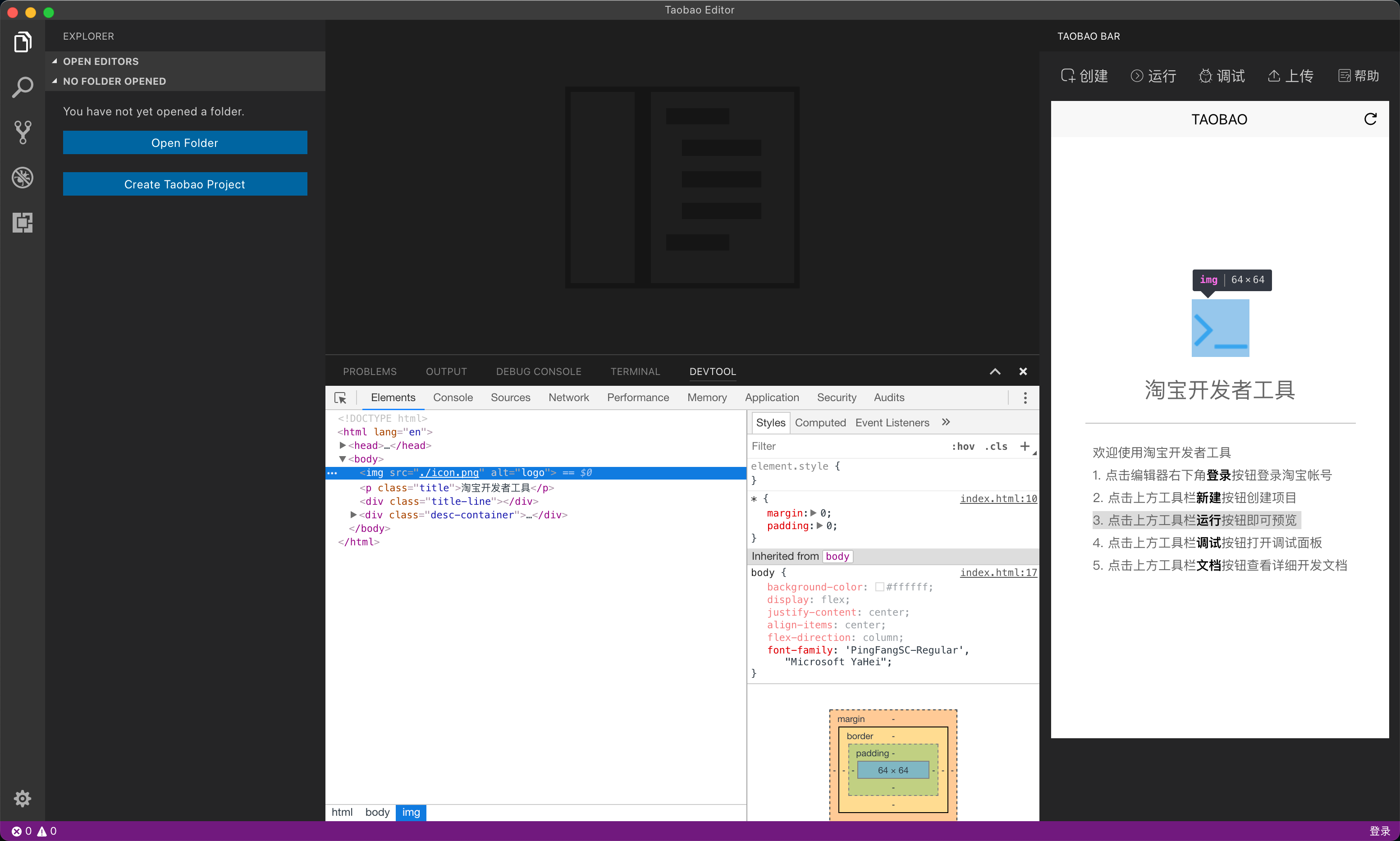Click the Open Folder button
Viewport: 1400px width, 841px height.
pos(185,143)
